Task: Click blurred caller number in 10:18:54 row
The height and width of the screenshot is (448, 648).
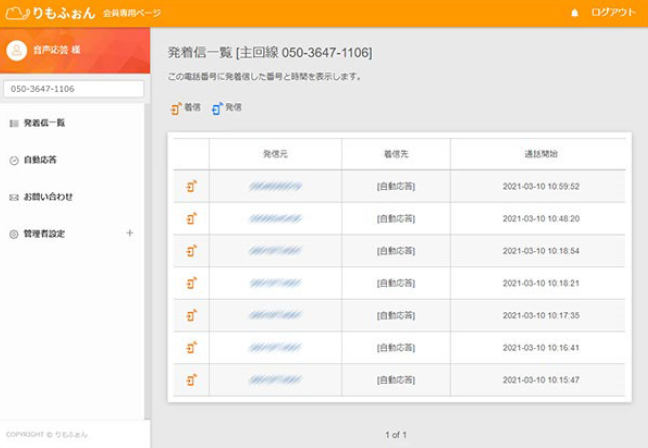Action: tap(275, 251)
